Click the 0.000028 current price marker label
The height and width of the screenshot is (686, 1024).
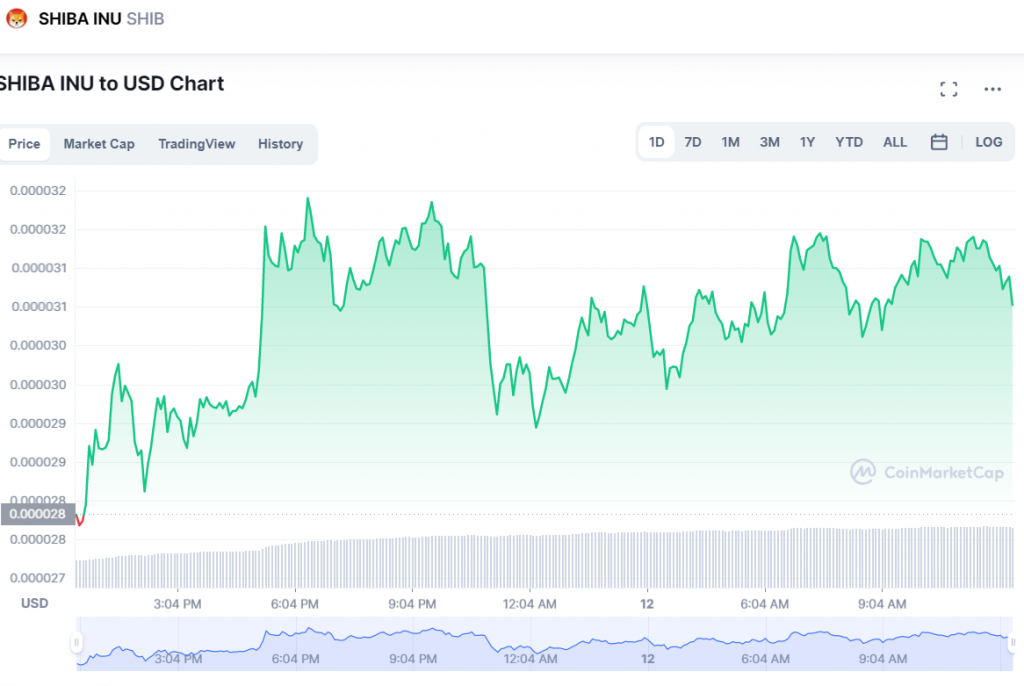38,514
